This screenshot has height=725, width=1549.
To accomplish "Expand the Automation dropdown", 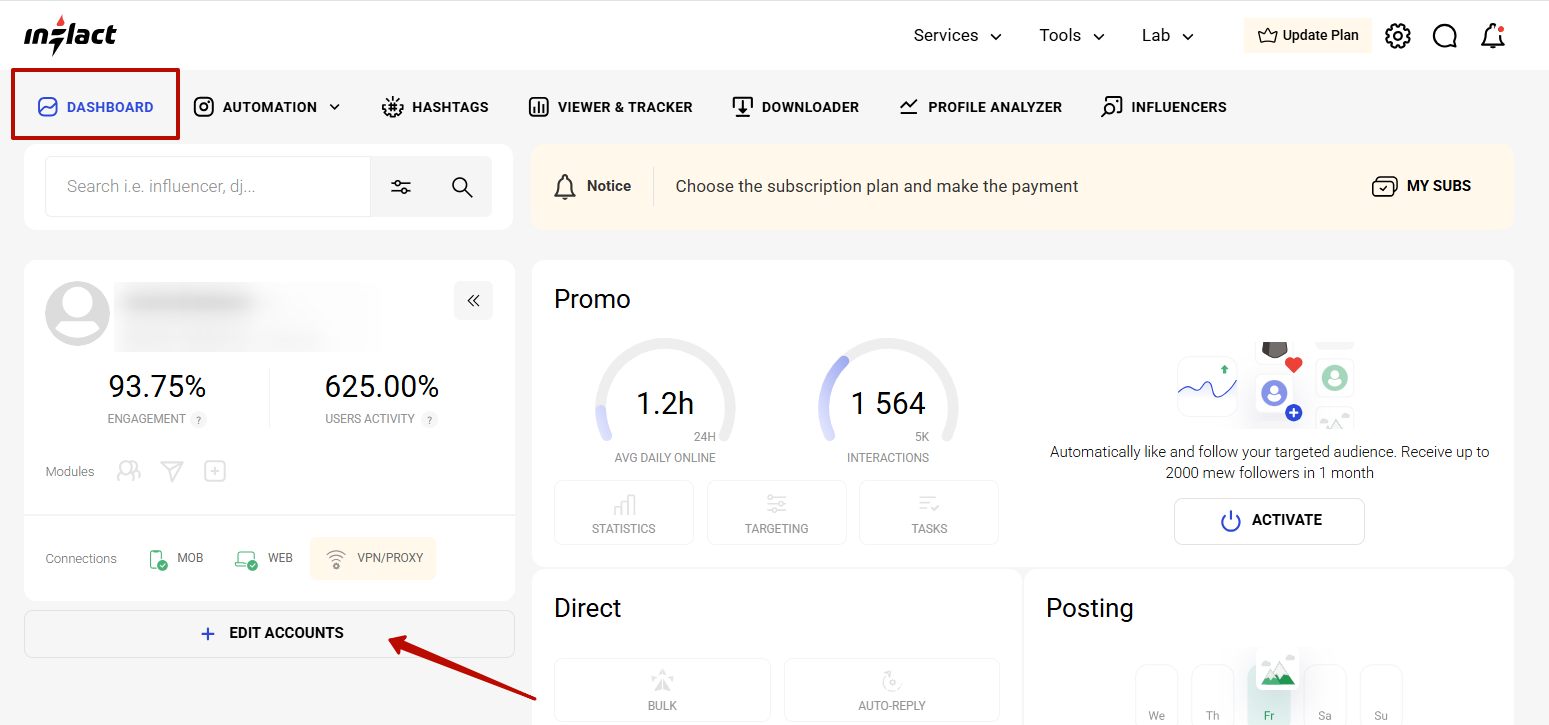I will (268, 107).
